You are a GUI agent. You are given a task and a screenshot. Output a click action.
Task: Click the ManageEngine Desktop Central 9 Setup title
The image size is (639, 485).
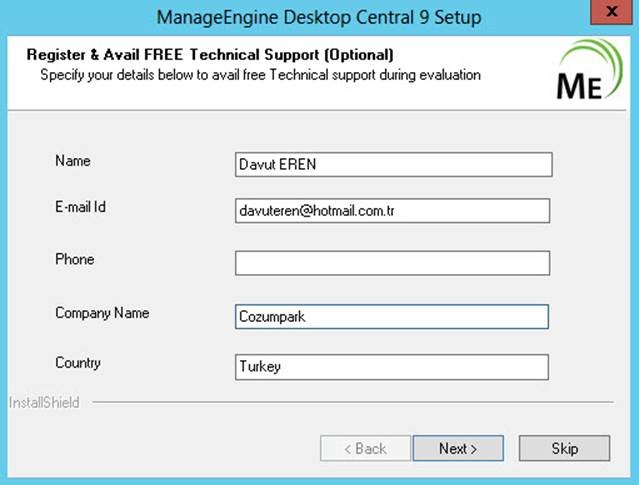pyautogui.click(x=319, y=18)
